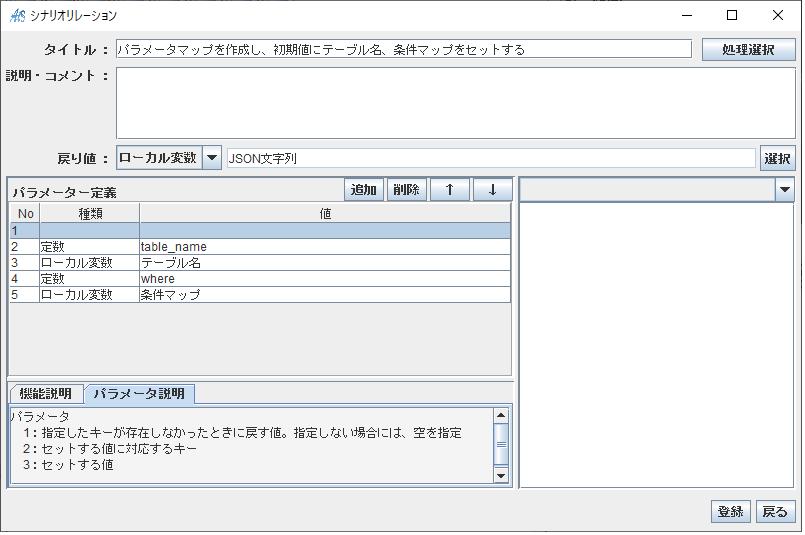805x535 pixels.
Task: Click the 値 column header
Action: pyautogui.click(x=325, y=214)
